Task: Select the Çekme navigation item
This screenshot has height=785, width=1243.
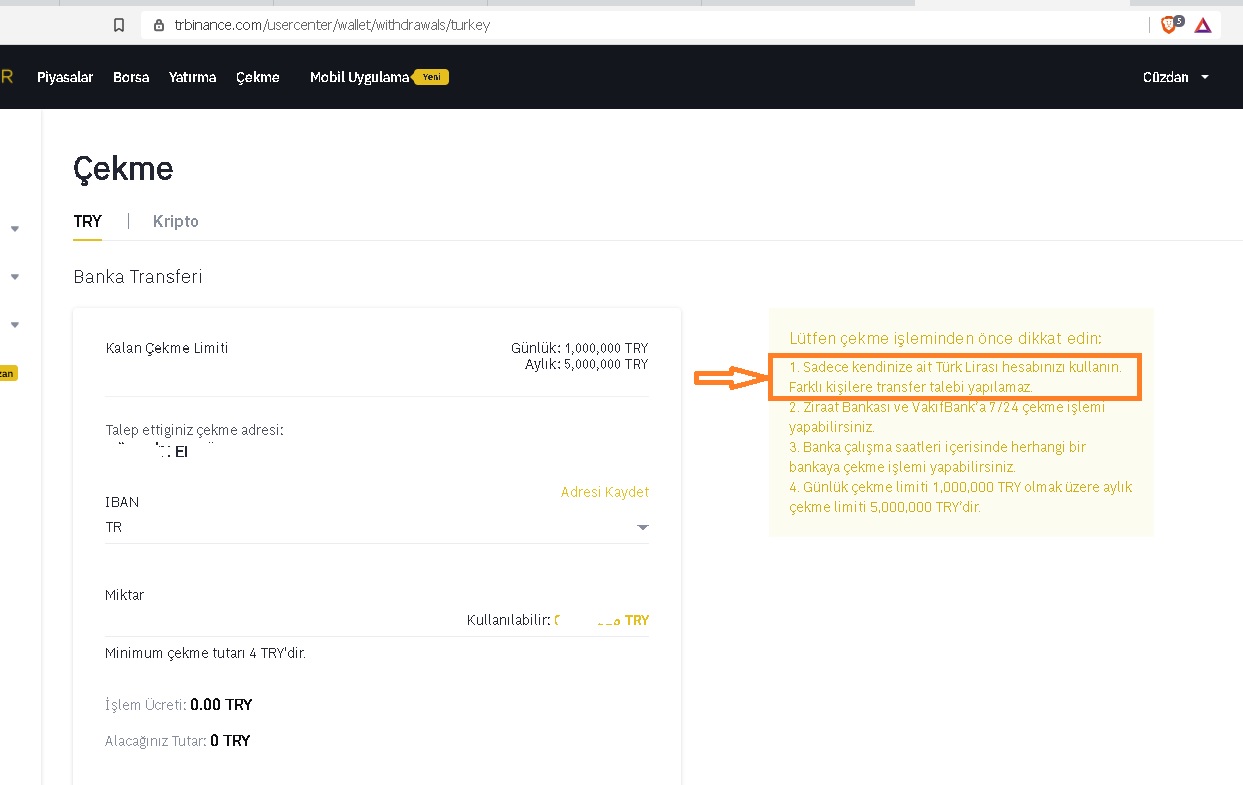Action: tap(258, 77)
